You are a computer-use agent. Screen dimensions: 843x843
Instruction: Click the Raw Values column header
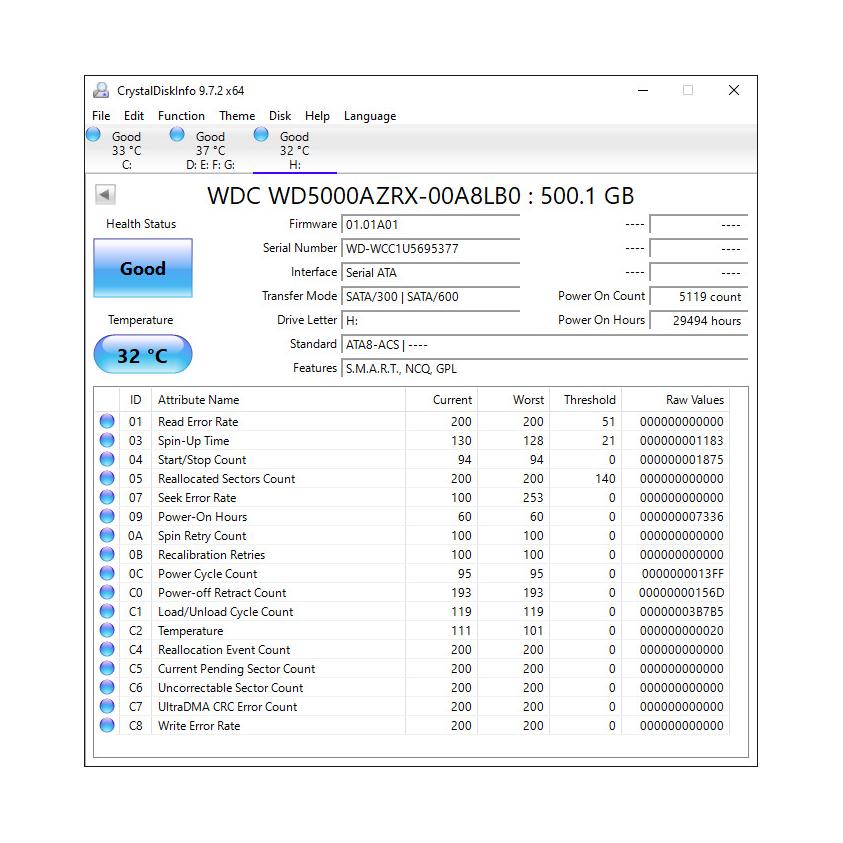[694, 400]
